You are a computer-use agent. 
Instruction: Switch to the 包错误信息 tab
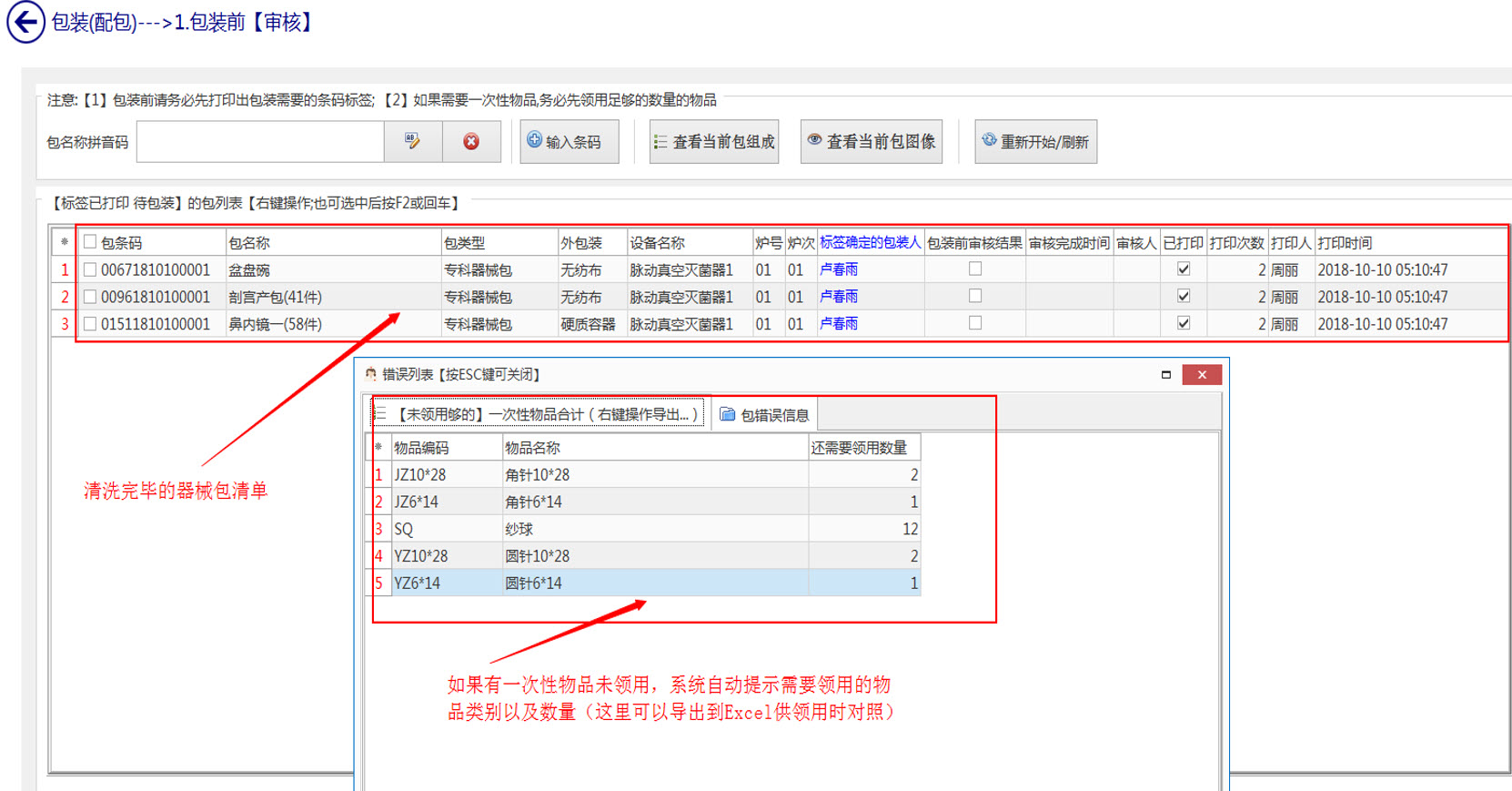click(765, 415)
